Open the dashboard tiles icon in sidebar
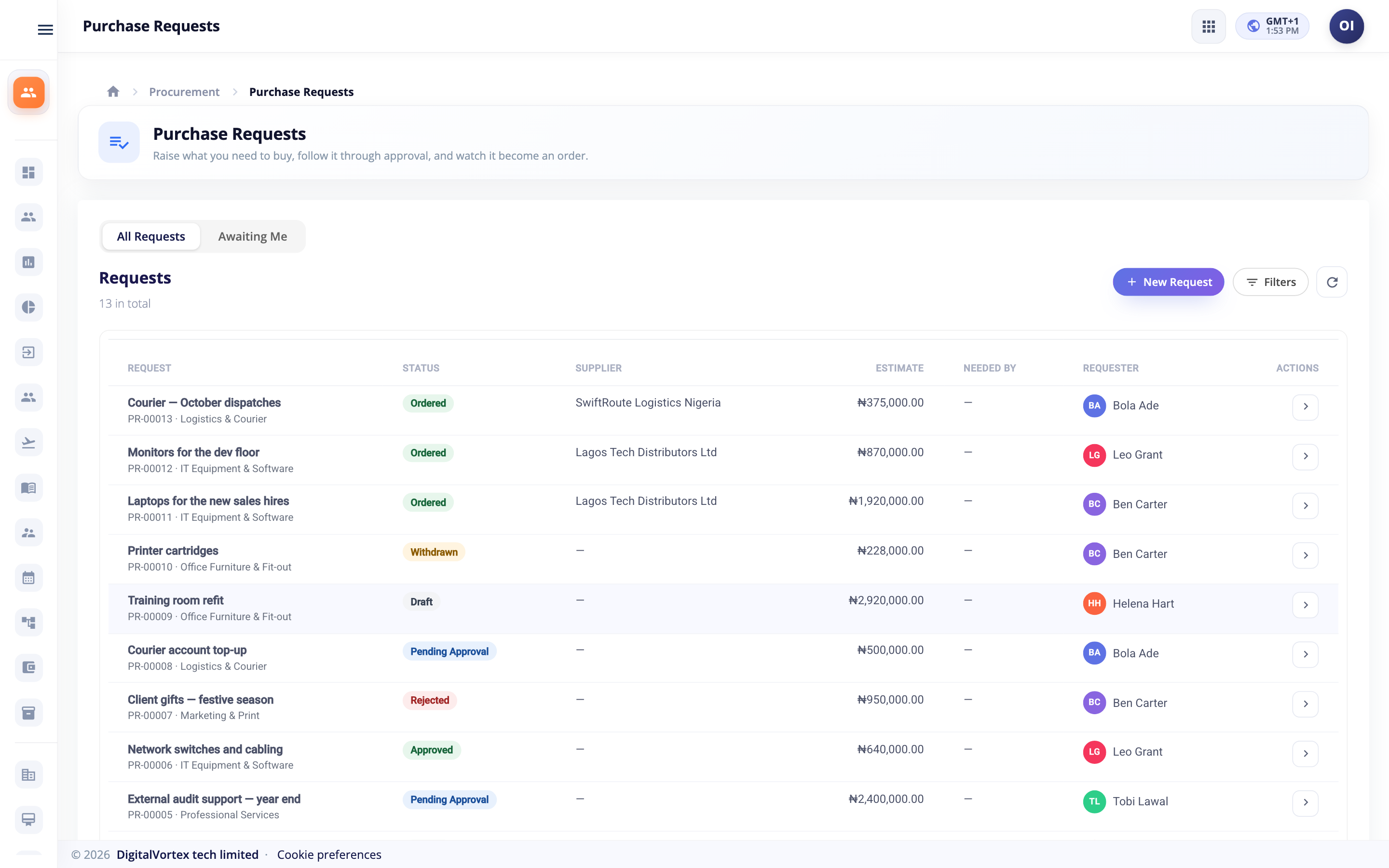This screenshot has height=868, width=1389. click(29, 172)
